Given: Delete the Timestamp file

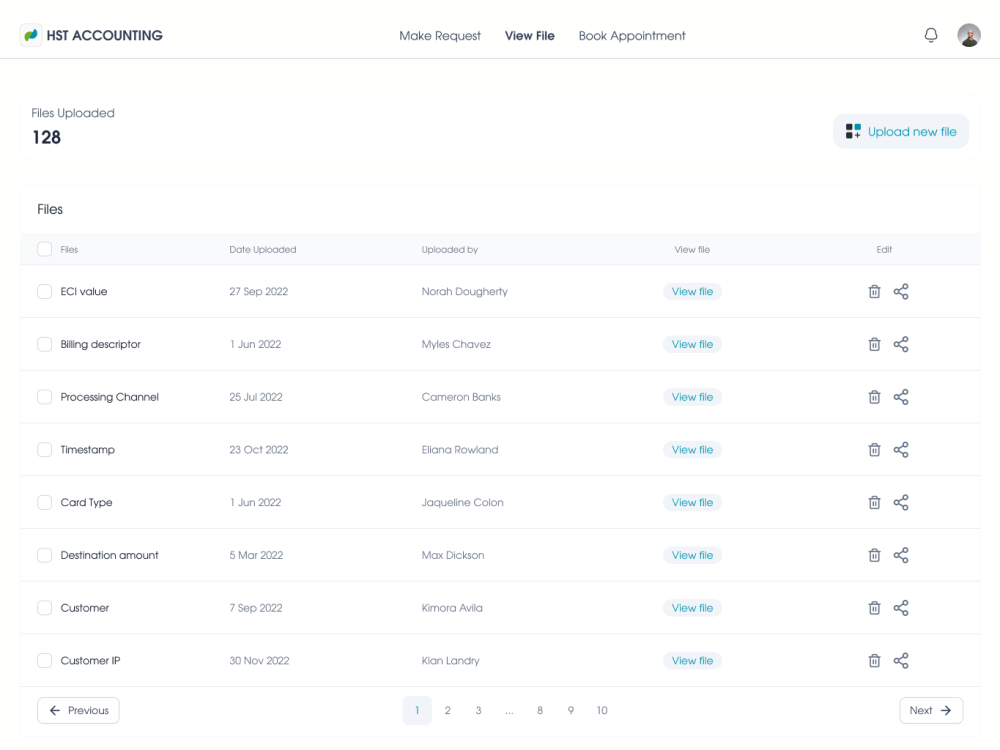Looking at the screenshot, I should coord(874,450).
